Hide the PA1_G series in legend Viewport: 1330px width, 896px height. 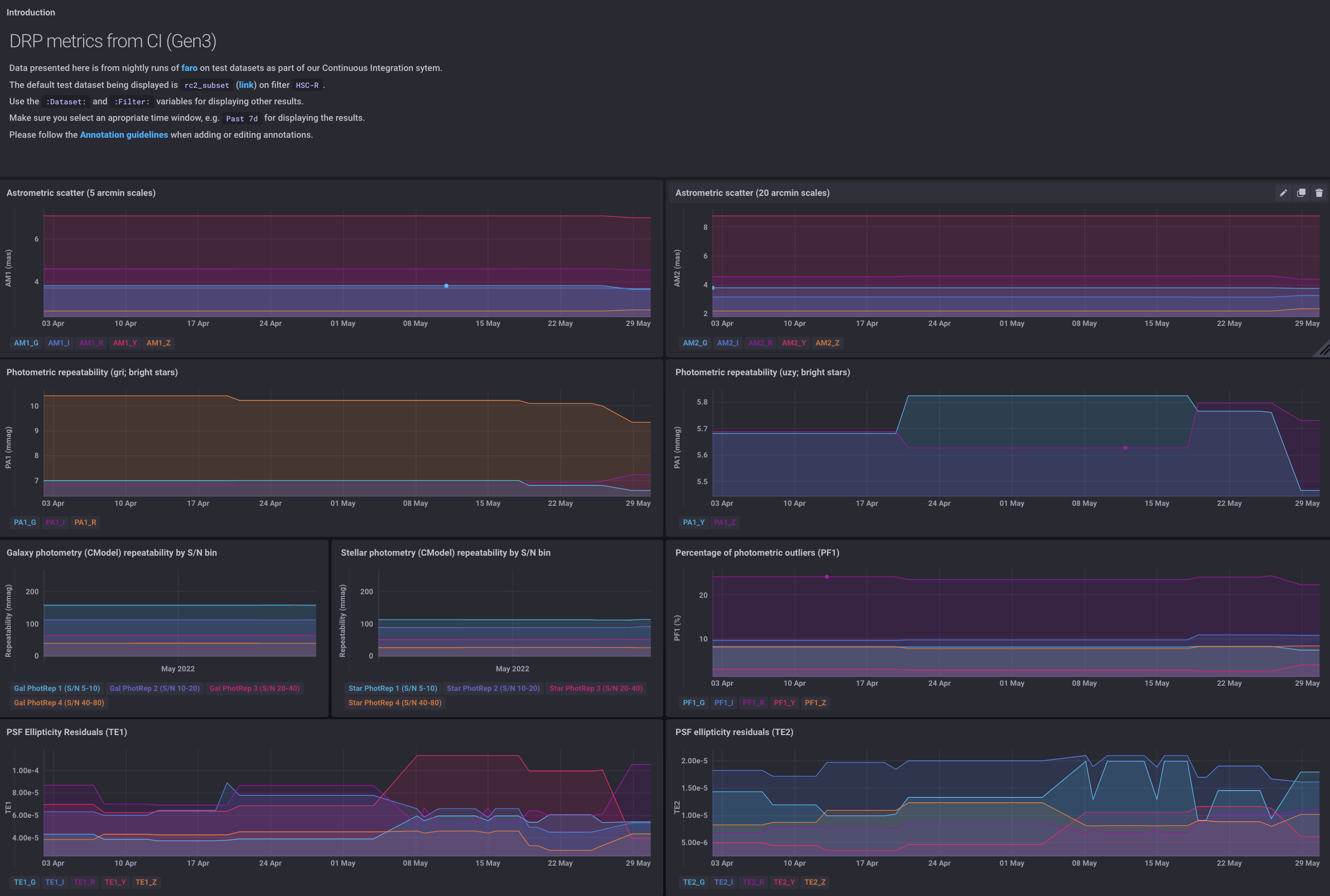tap(25, 522)
